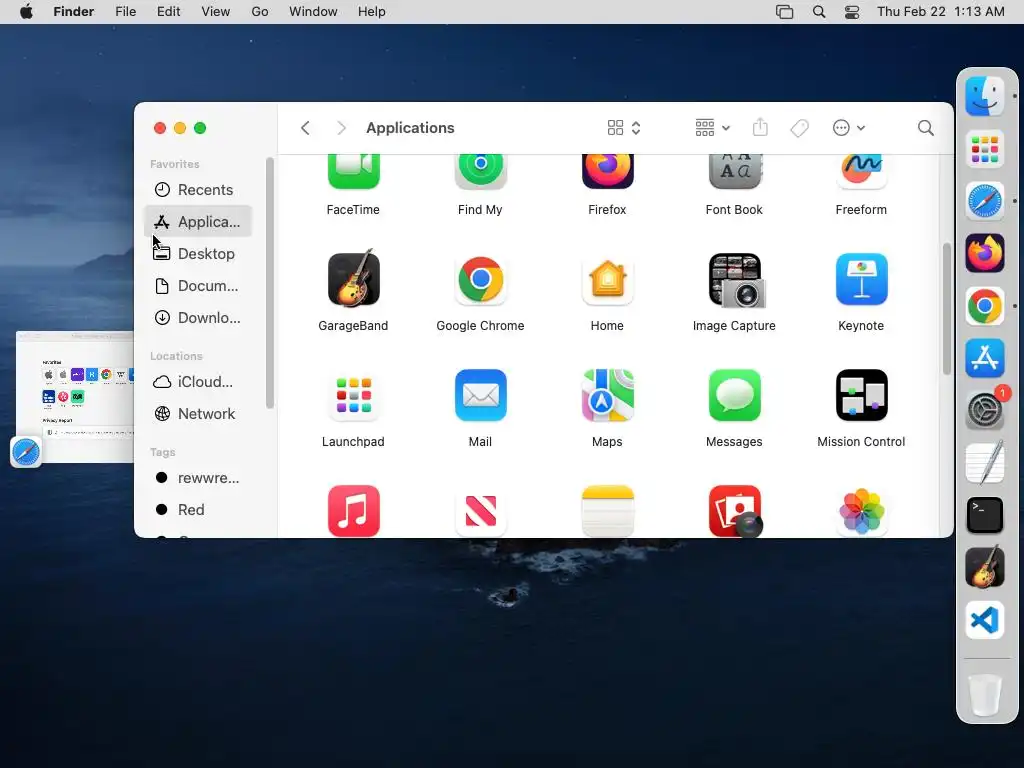1024x768 pixels.
Task: Select the Photo Booth app icon
Action: click(x=735, y=511)
